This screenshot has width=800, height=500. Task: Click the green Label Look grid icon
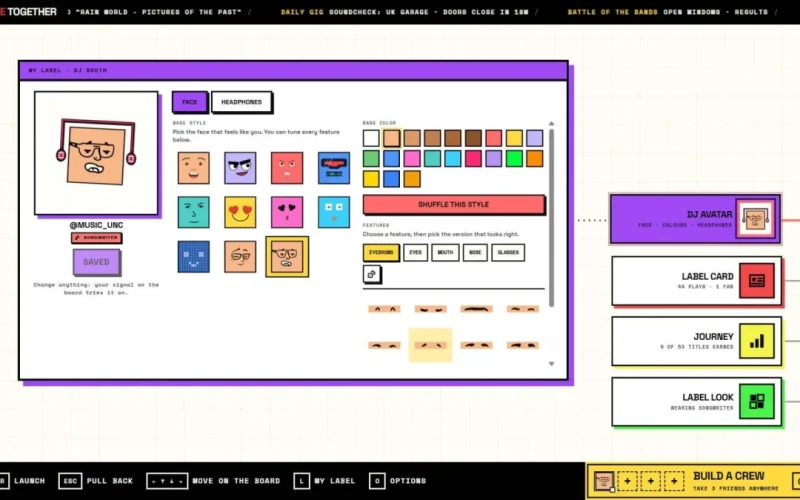(757, 402)
